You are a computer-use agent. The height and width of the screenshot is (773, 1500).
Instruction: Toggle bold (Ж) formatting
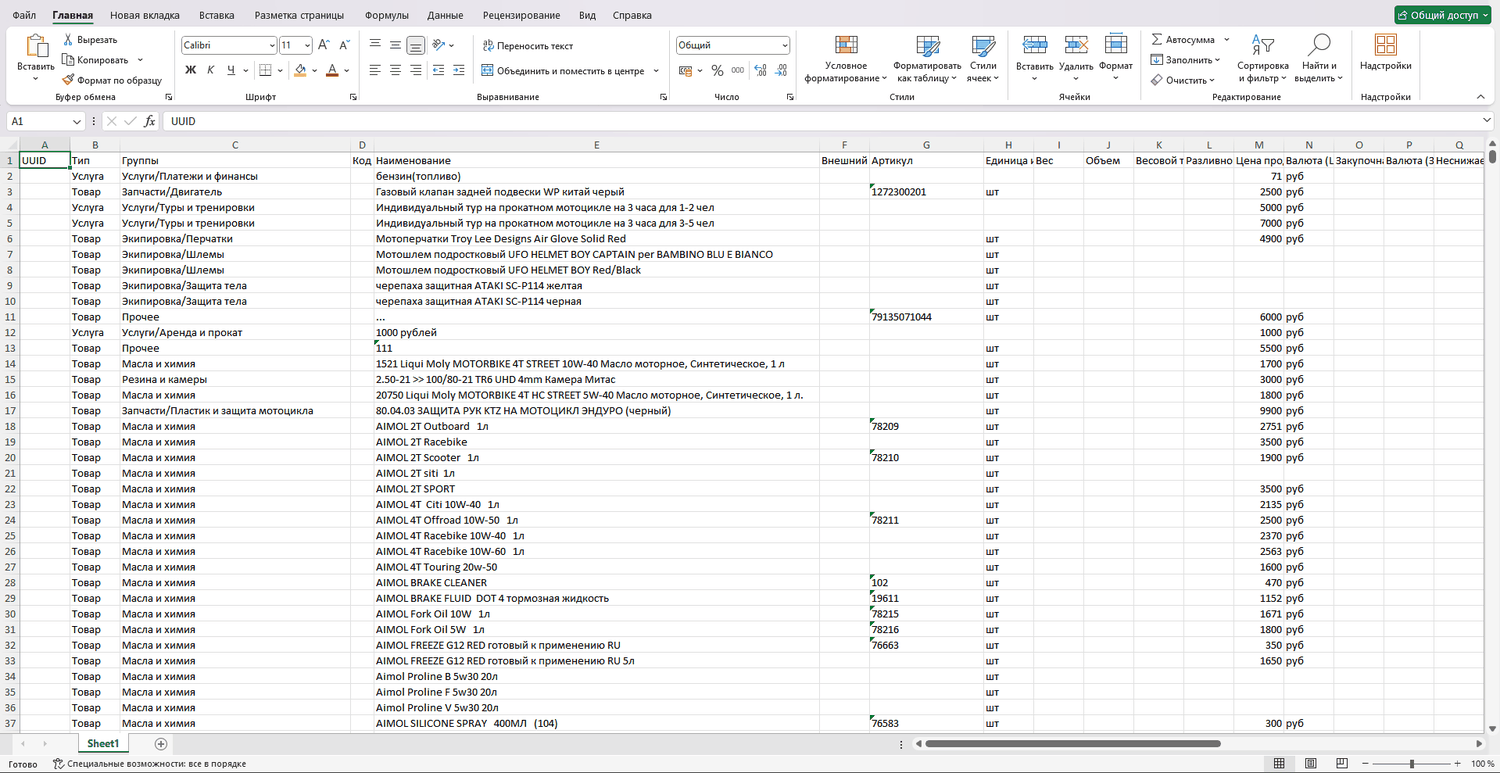tap(191, 70)
